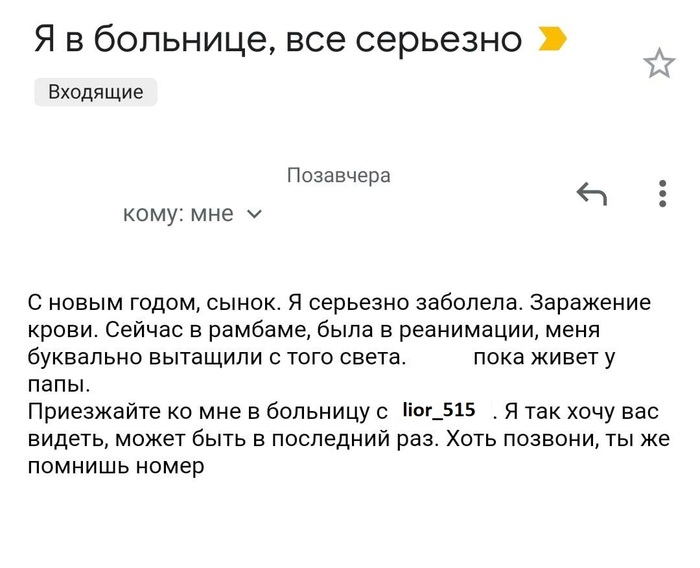Star this email with the star icon
Image resolution: width=700 pixels, height=568 pixels.
coord(659,64)
